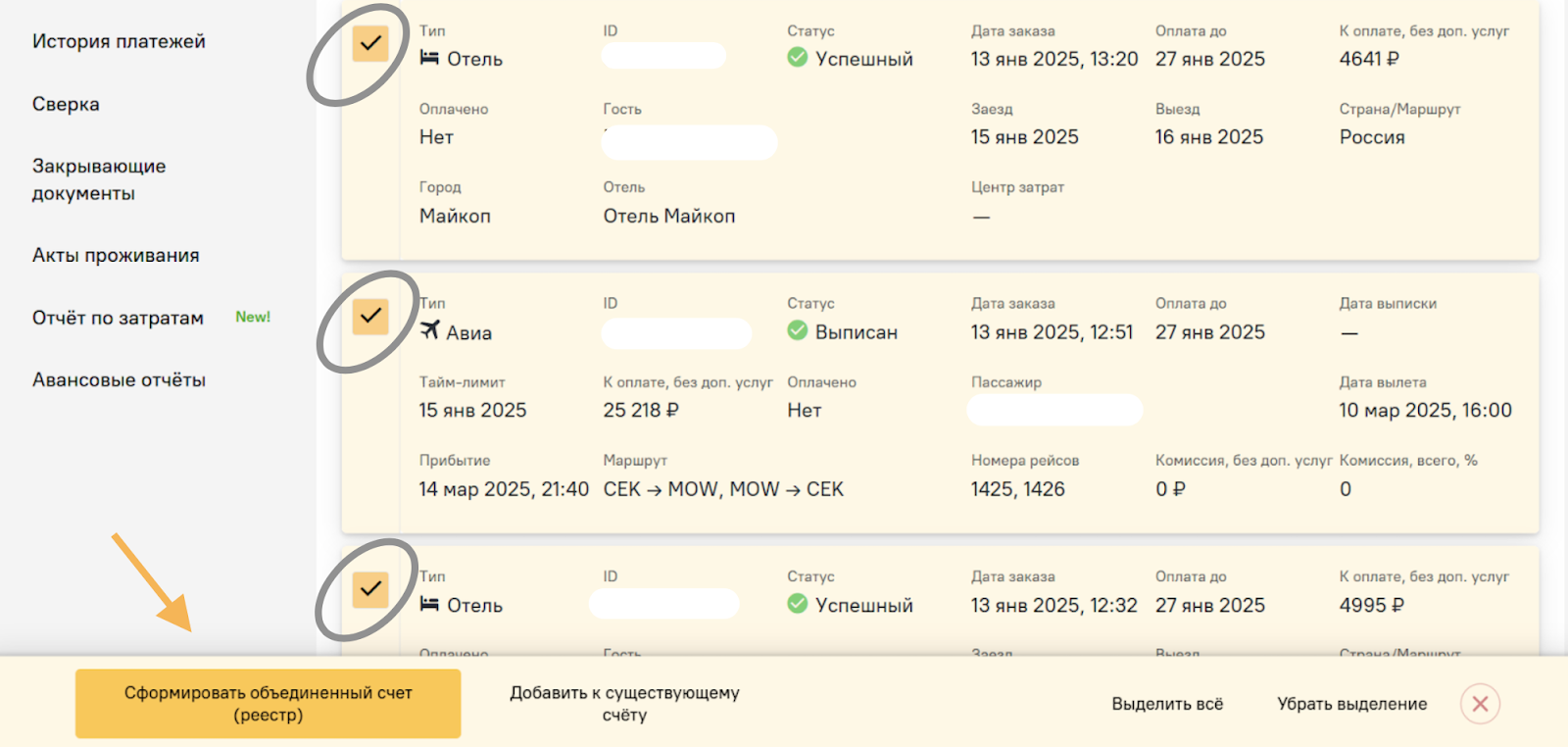Click green checkmark beside Выписан status
This screenshot has width=1568, height=747.
tap(798, 330)
